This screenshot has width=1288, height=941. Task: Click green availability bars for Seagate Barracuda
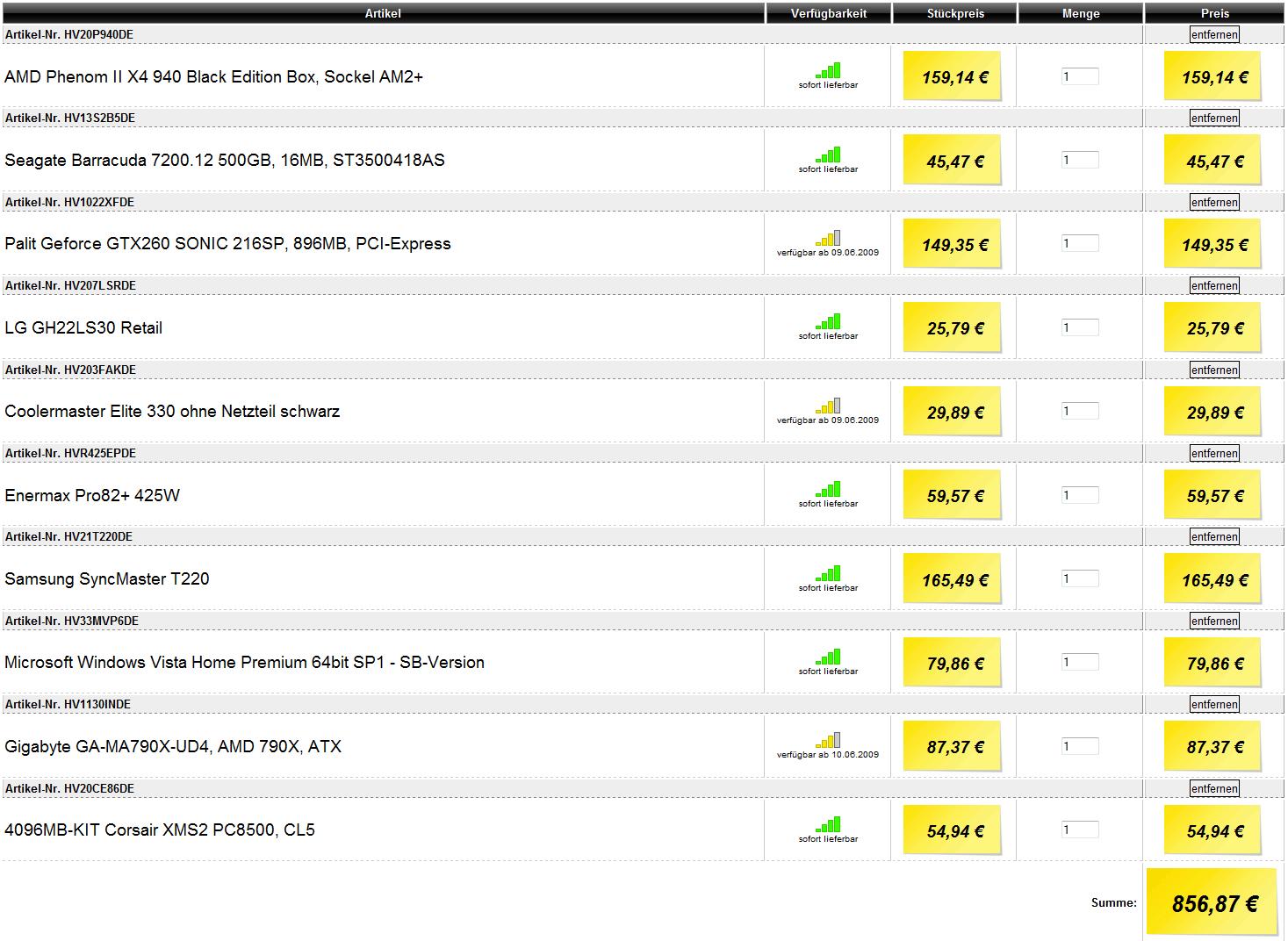[x=828, y=154]
